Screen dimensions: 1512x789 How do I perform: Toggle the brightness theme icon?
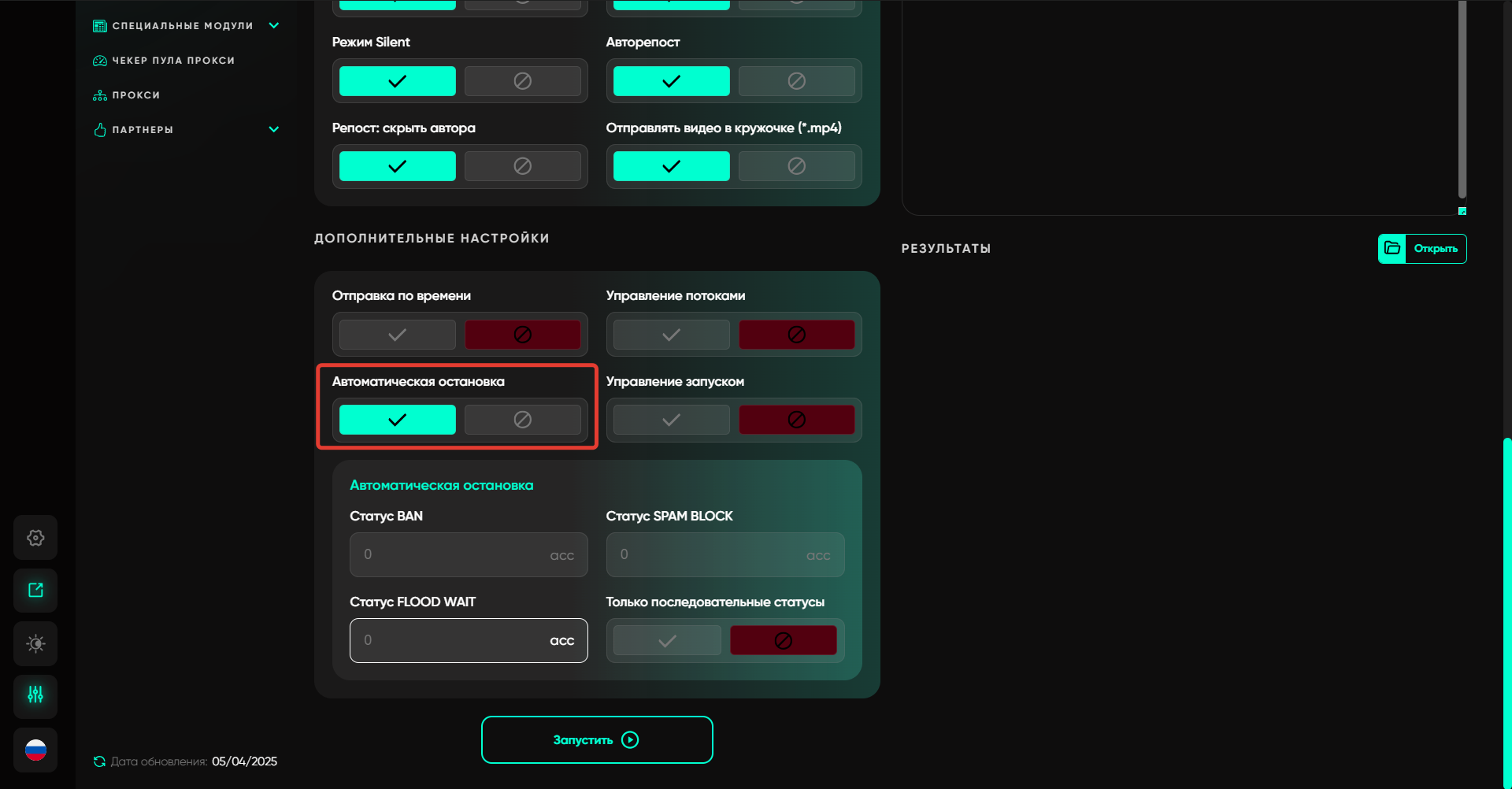point(35,644)
